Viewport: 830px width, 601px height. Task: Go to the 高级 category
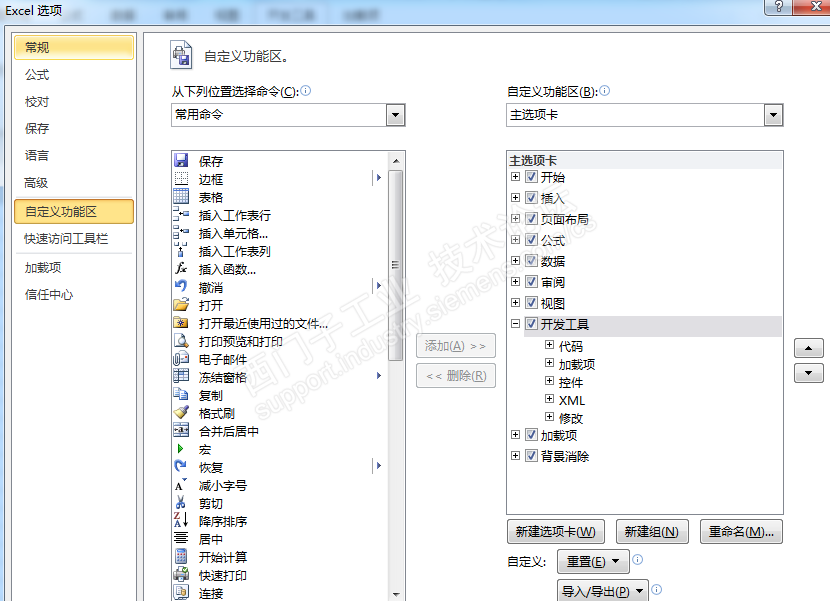coord(74,183)
